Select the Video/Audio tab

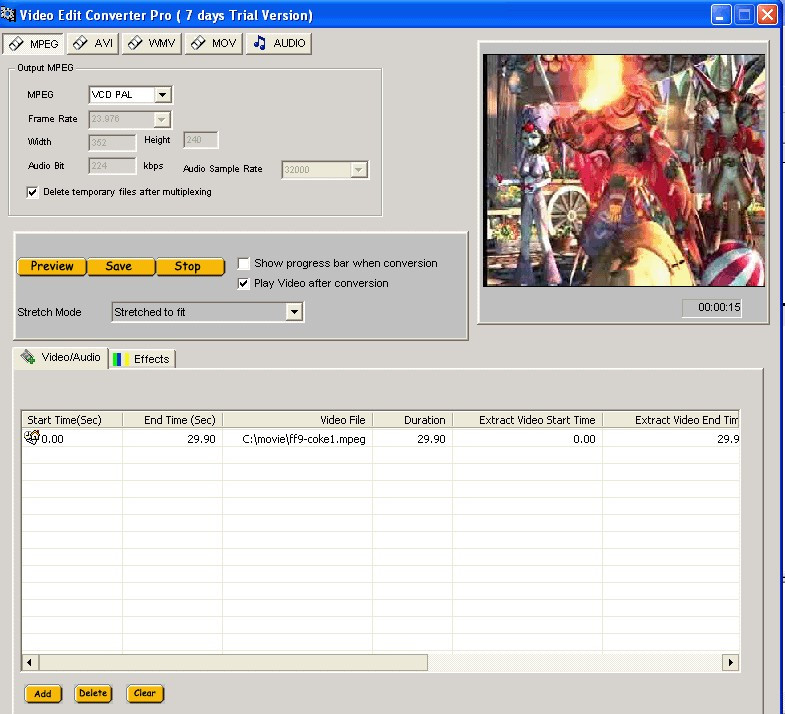click(61, 358)
